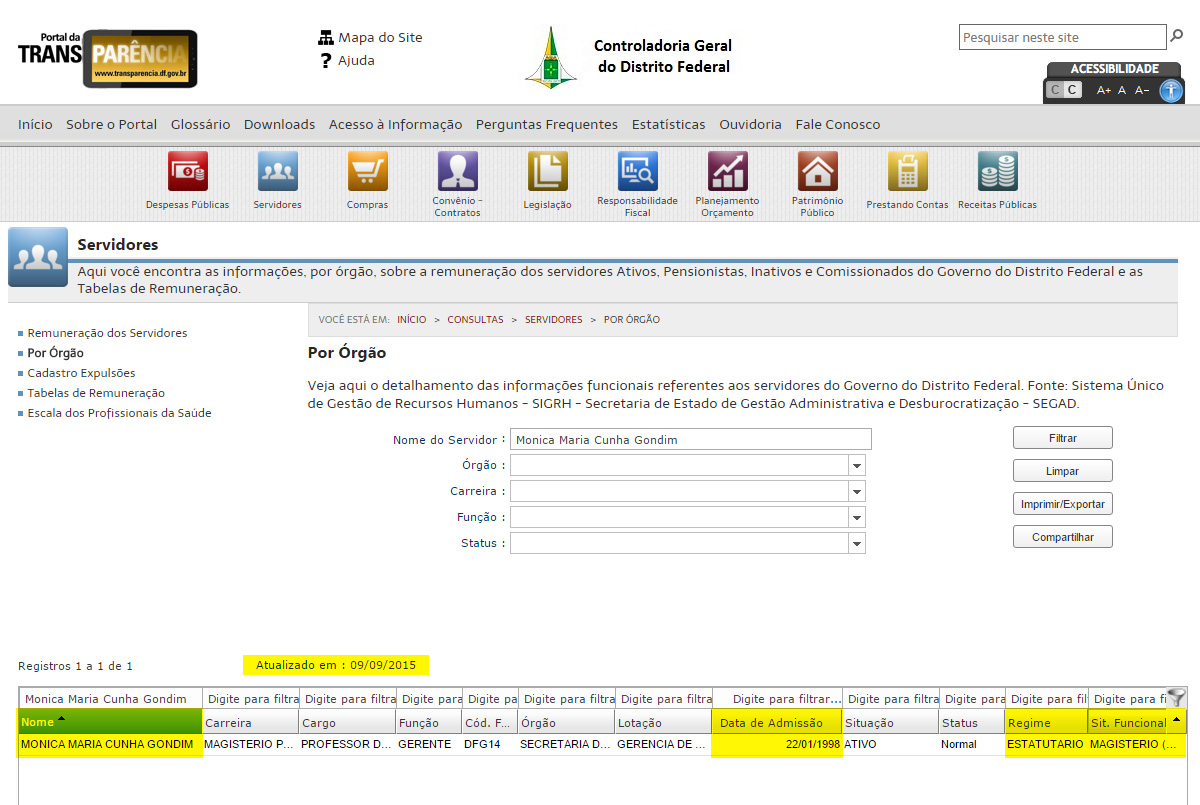Viewport: 1200px width, 805px height.
Task: Click the Filtrar button
Action: (x=1062, y=438)
